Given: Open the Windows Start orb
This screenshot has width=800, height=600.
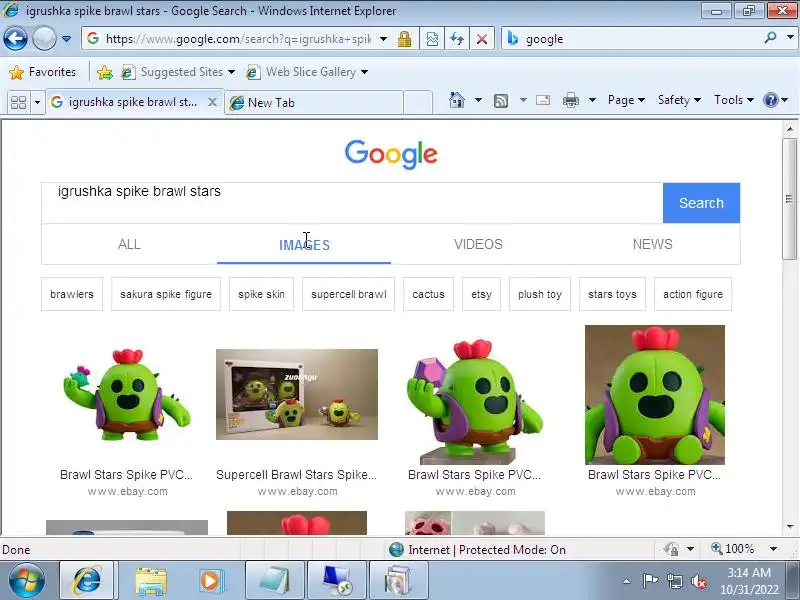Looking at the screenshot, I should point(26,581).
